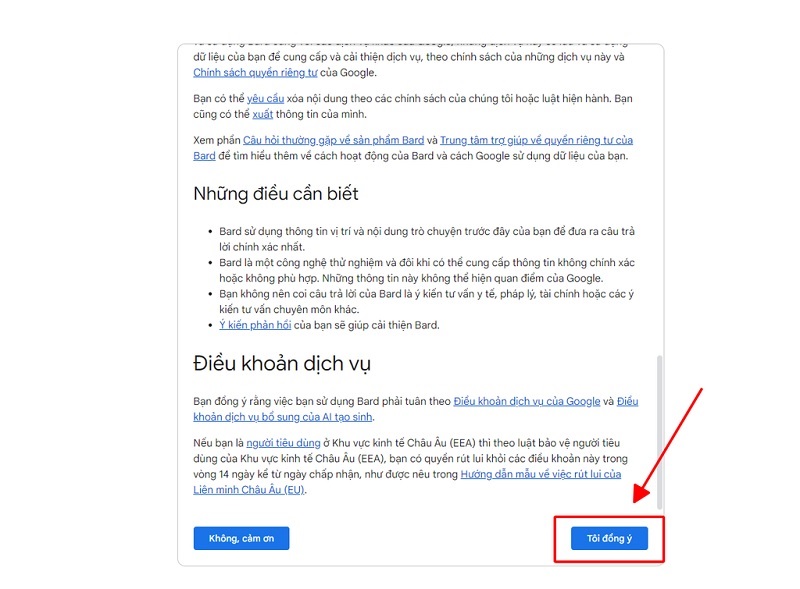This screenshot has height=589, width=800.
Task: Open 'Điều khoản dịch vụ bổ sung' AI link
Action: click(283, 417)
